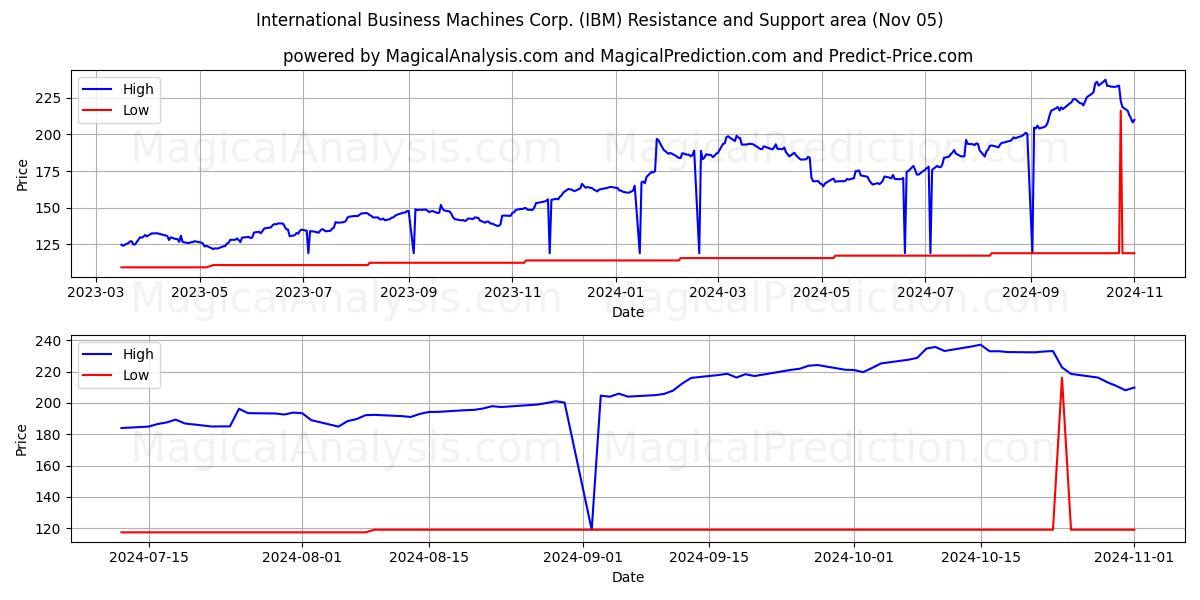The height and width of the screenshot is (600, 1200).
Task: Click the 225 price tick label
Action: click(50, 98)
